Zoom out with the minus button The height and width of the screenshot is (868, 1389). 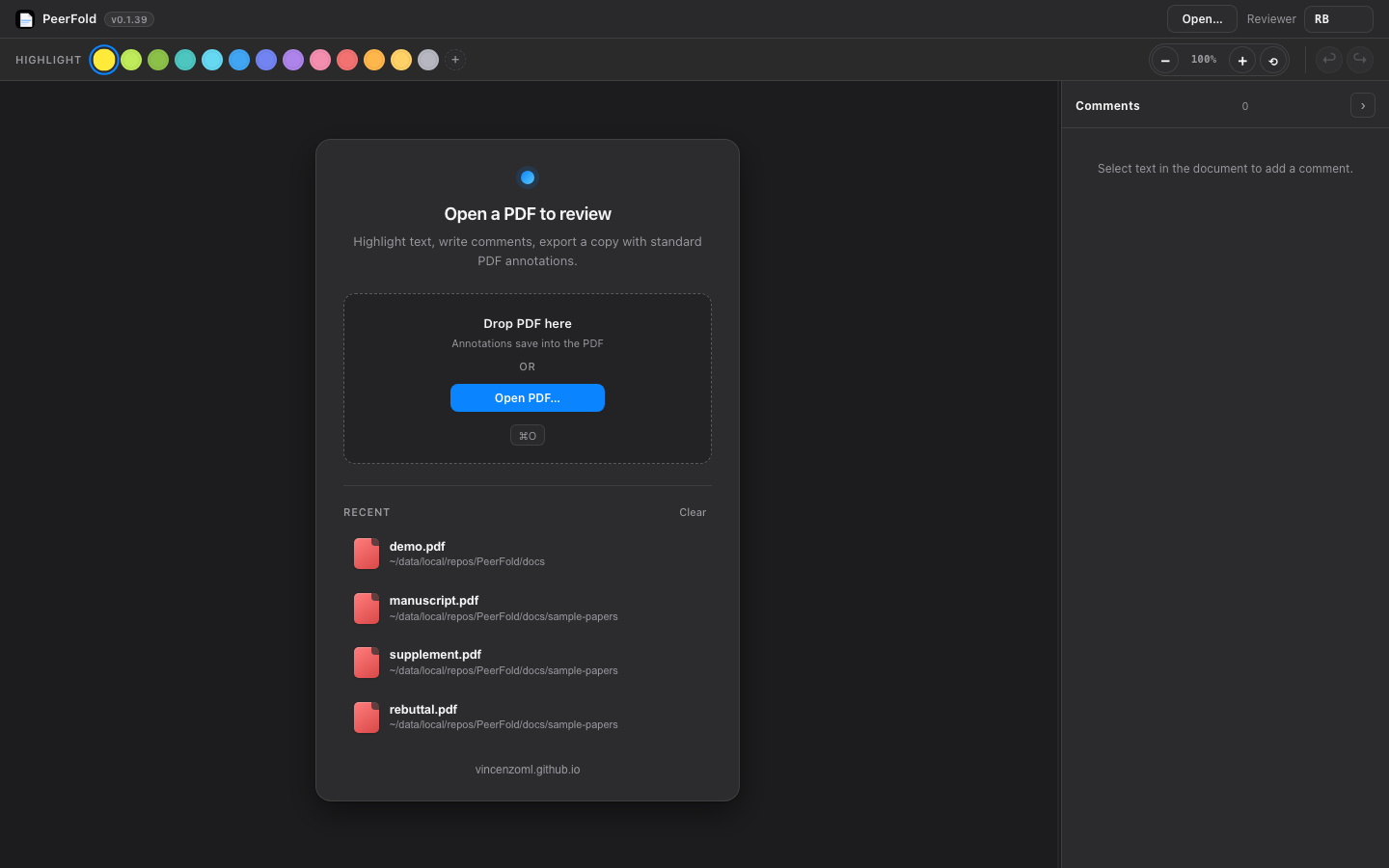(x=1165, y=60)
